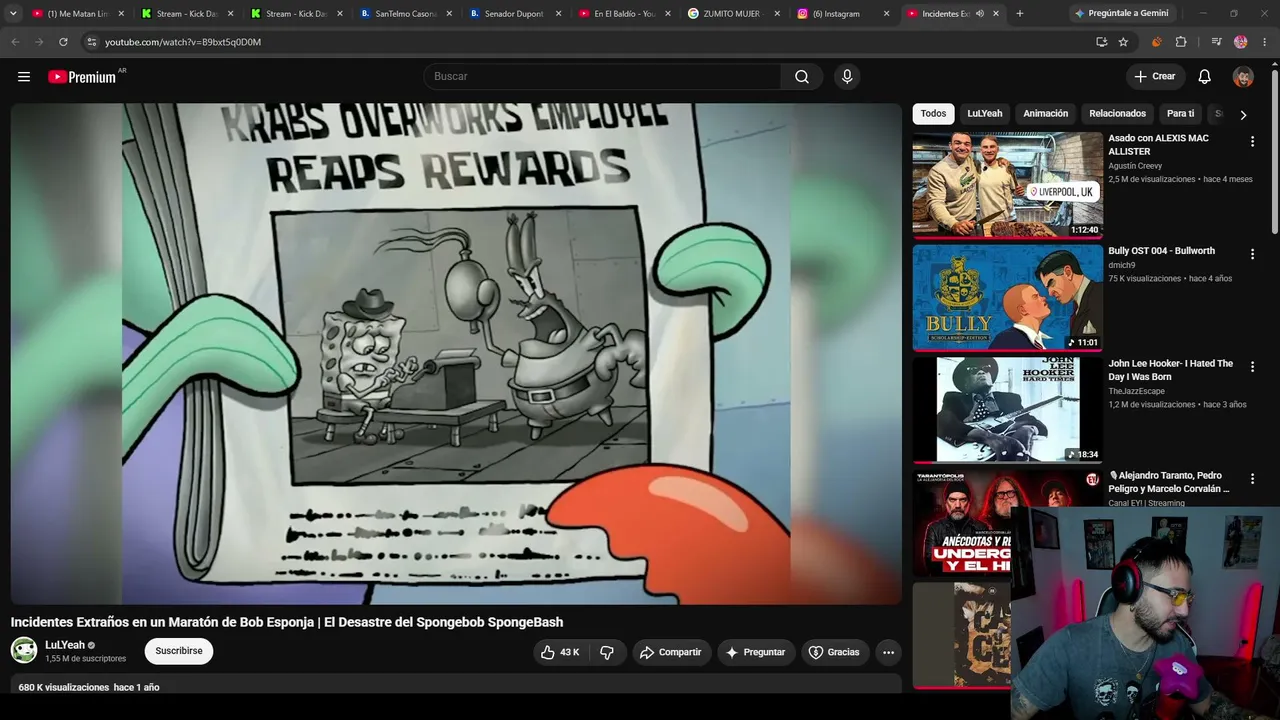Screen dimensions: 1280x720
Task: Bookmark this page with the star
Action: coord(1123,42)
